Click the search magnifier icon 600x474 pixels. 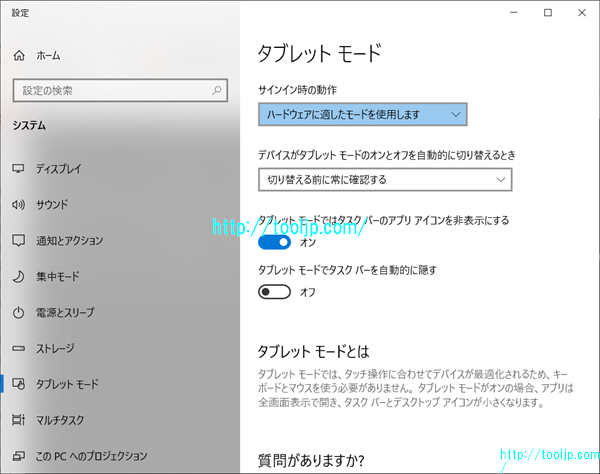coord(217,90)
